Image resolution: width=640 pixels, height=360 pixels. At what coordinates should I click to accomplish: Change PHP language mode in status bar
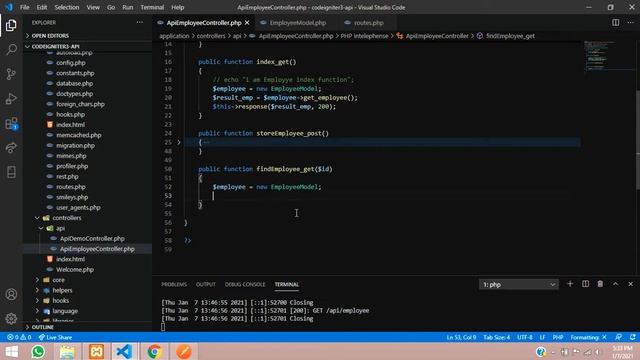pos(558,338)
